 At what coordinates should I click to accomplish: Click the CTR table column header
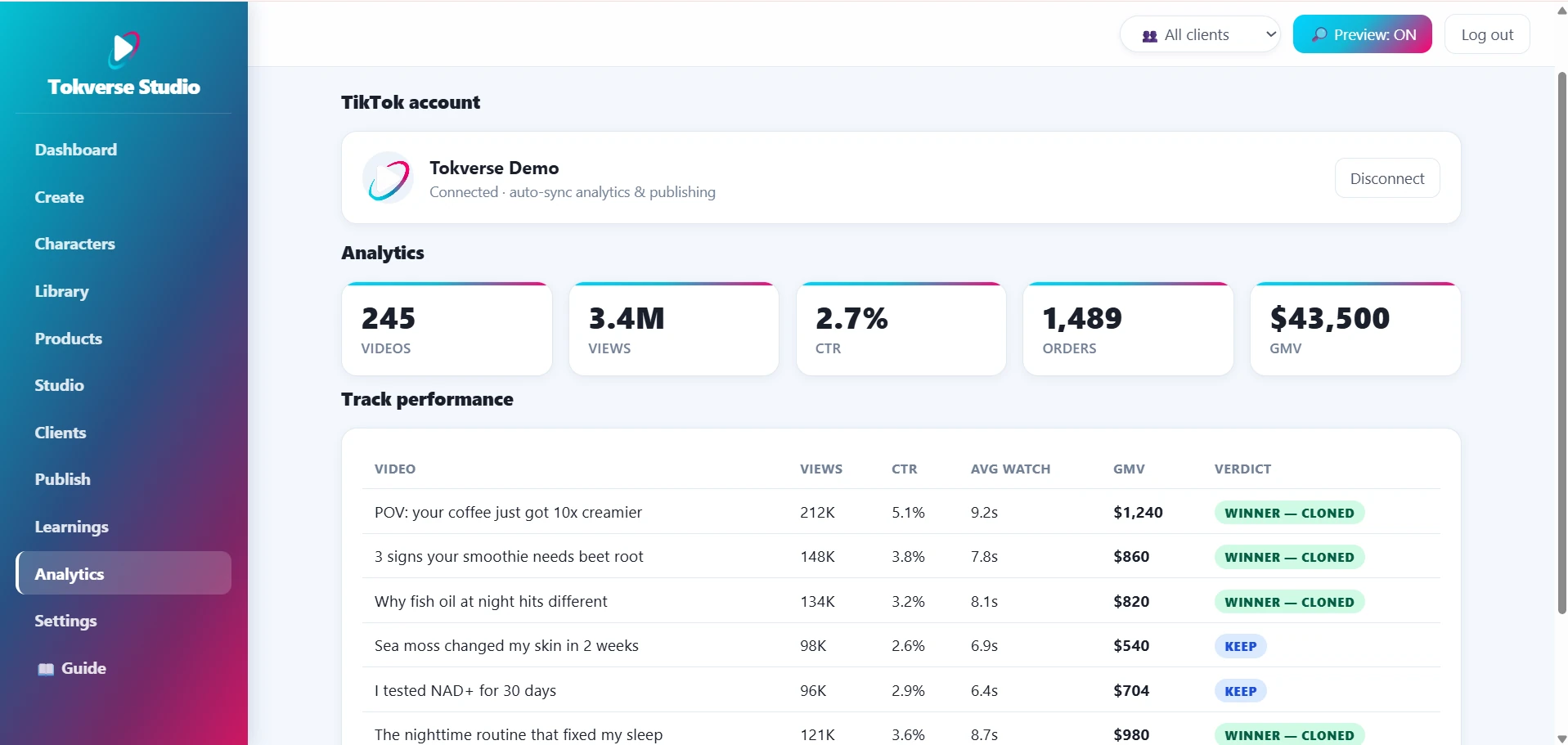904,469
